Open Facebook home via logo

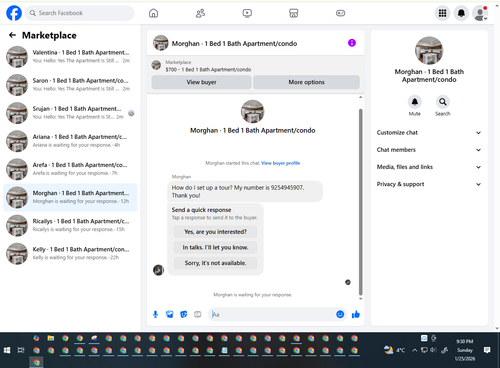pos(14,13)
